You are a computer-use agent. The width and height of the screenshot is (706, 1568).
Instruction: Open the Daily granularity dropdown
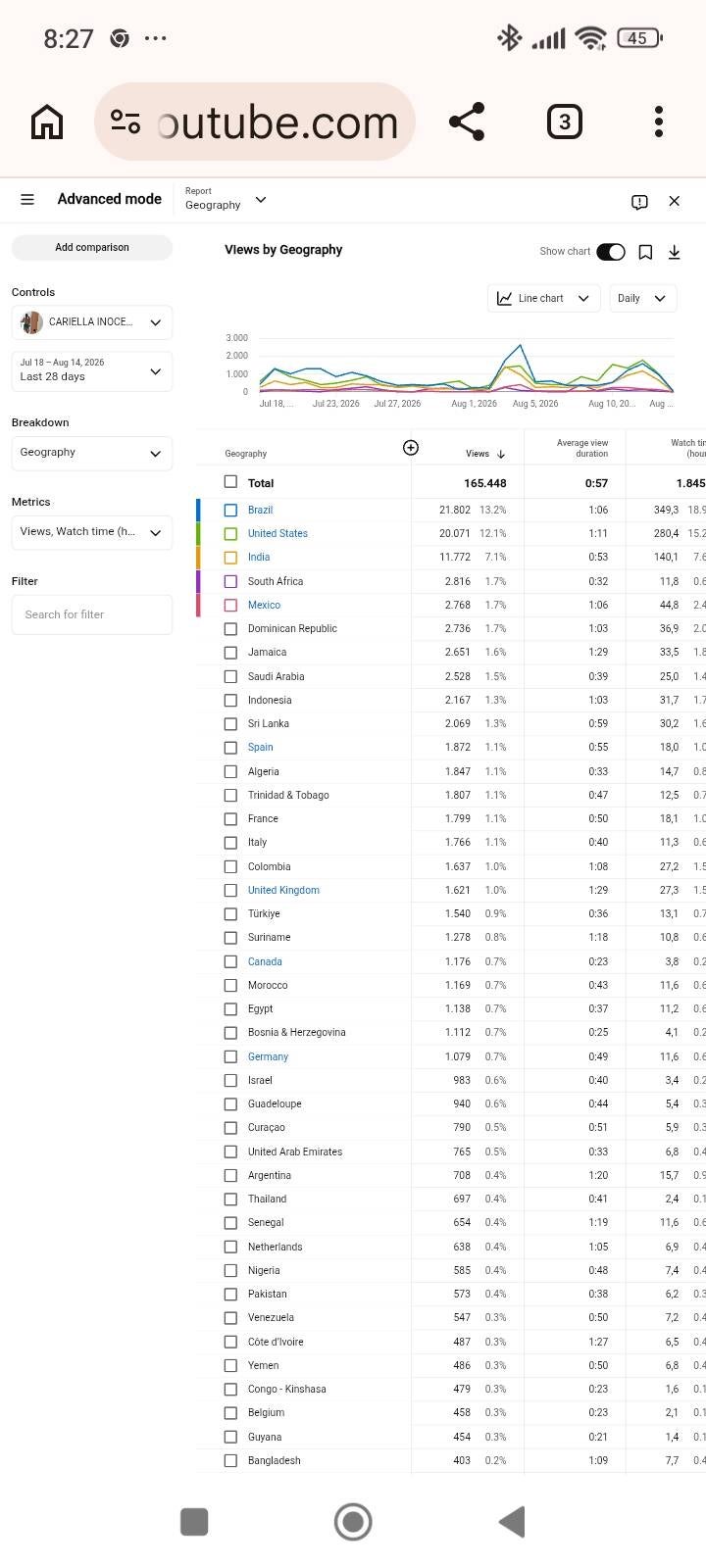[643, 298]
